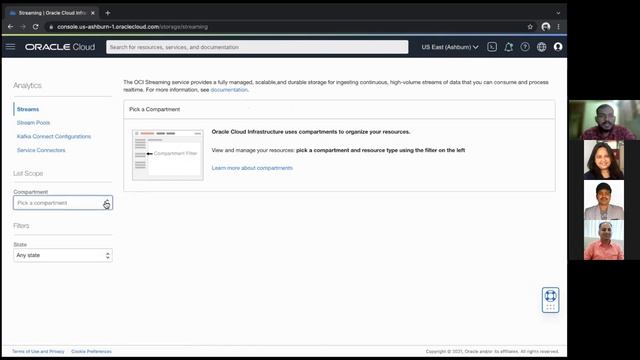Viewport: 640px width, 360px height.
Task: Open the floating support help widget
Action: [x=550, y=300]
